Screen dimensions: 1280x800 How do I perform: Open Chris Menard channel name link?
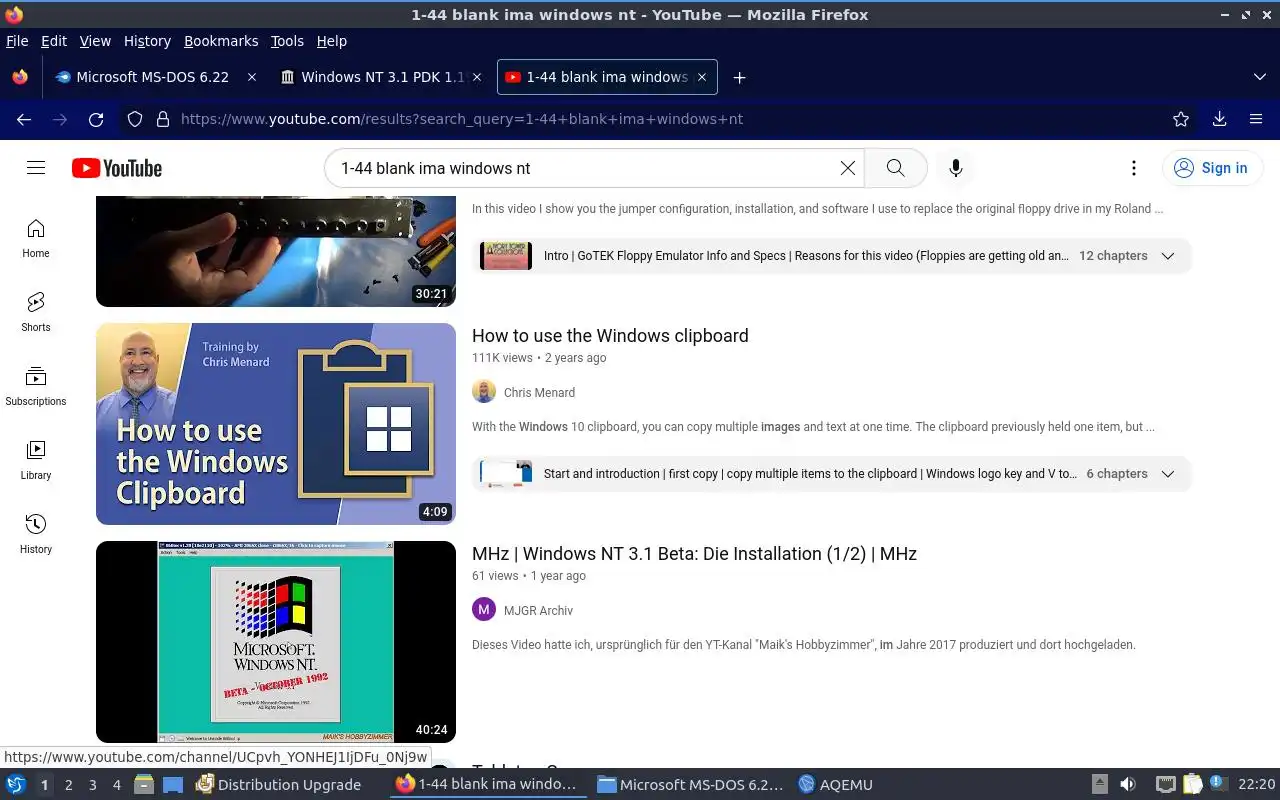[539, 392]
